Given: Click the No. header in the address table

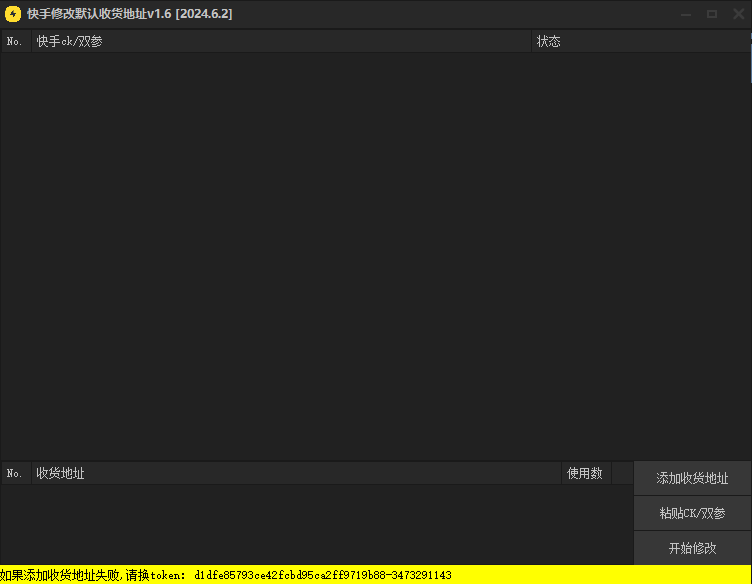Looking at the screenshot, I should point(16,473).
